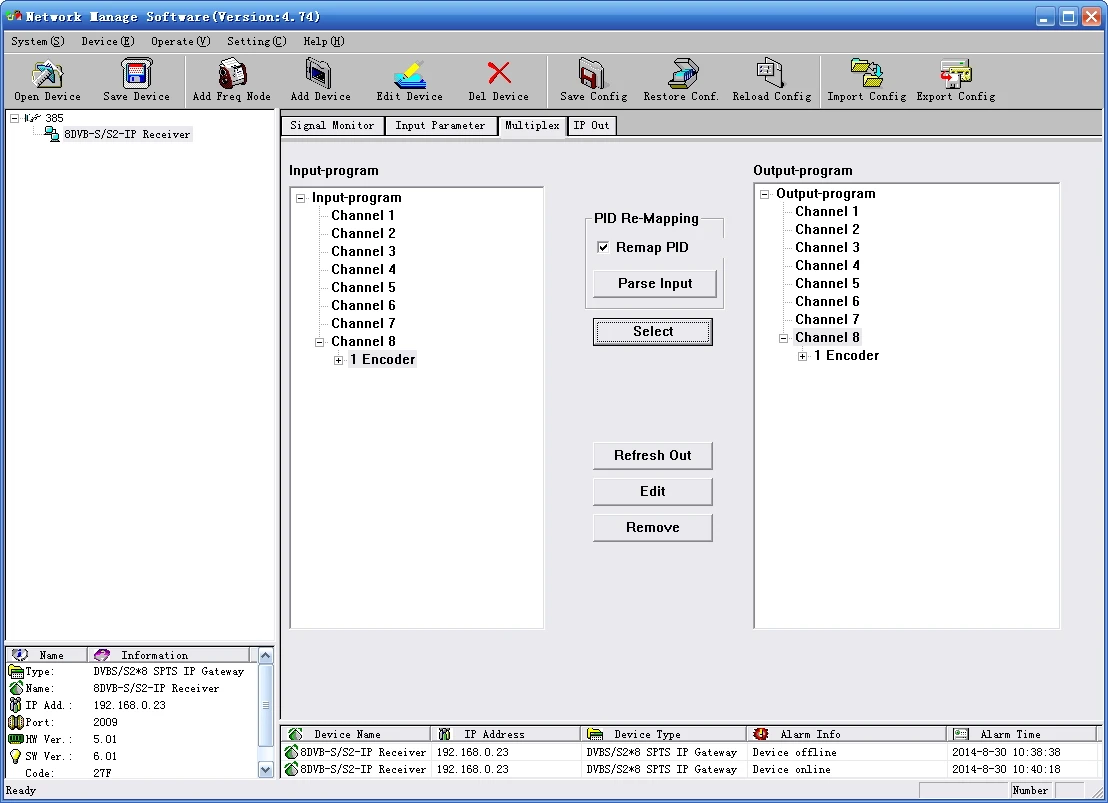Click alarm time 2014-8-30 10:38:38

pos(1006,752)
